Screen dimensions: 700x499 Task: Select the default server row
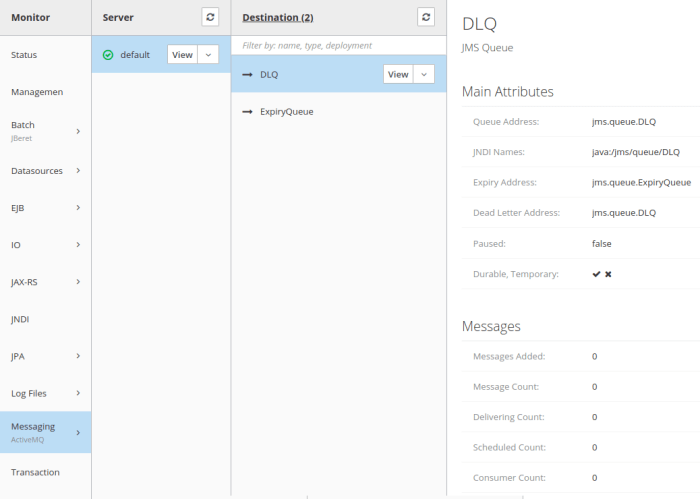click(x=161, y=54)
